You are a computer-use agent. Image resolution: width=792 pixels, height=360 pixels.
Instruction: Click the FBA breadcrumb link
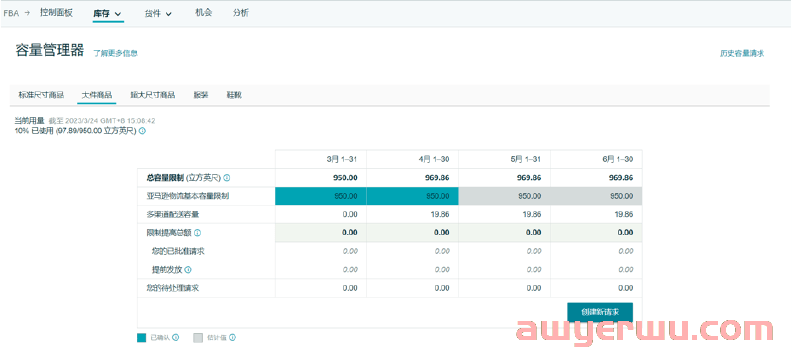[11, 14]
